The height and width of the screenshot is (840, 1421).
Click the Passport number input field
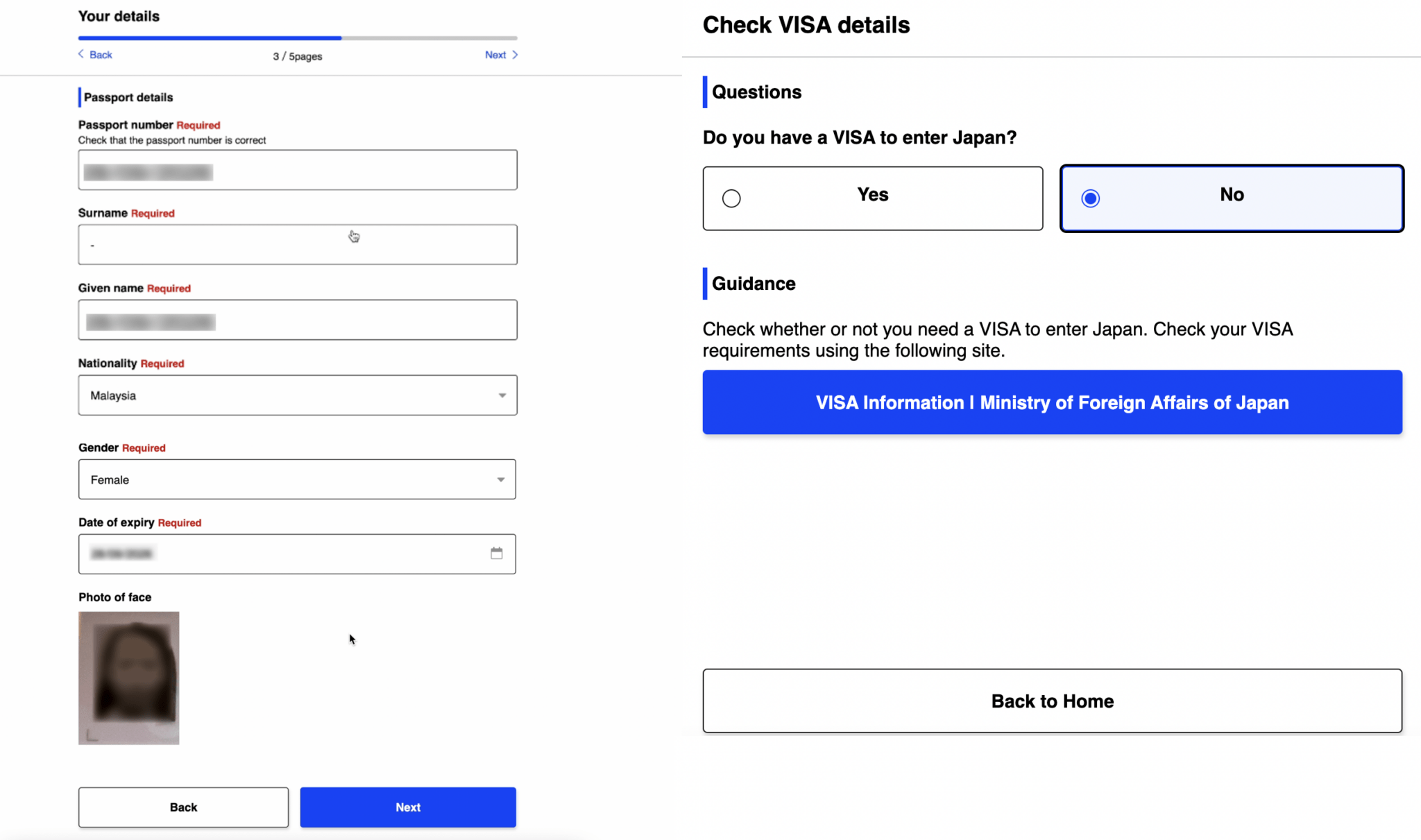pos(297,169)
